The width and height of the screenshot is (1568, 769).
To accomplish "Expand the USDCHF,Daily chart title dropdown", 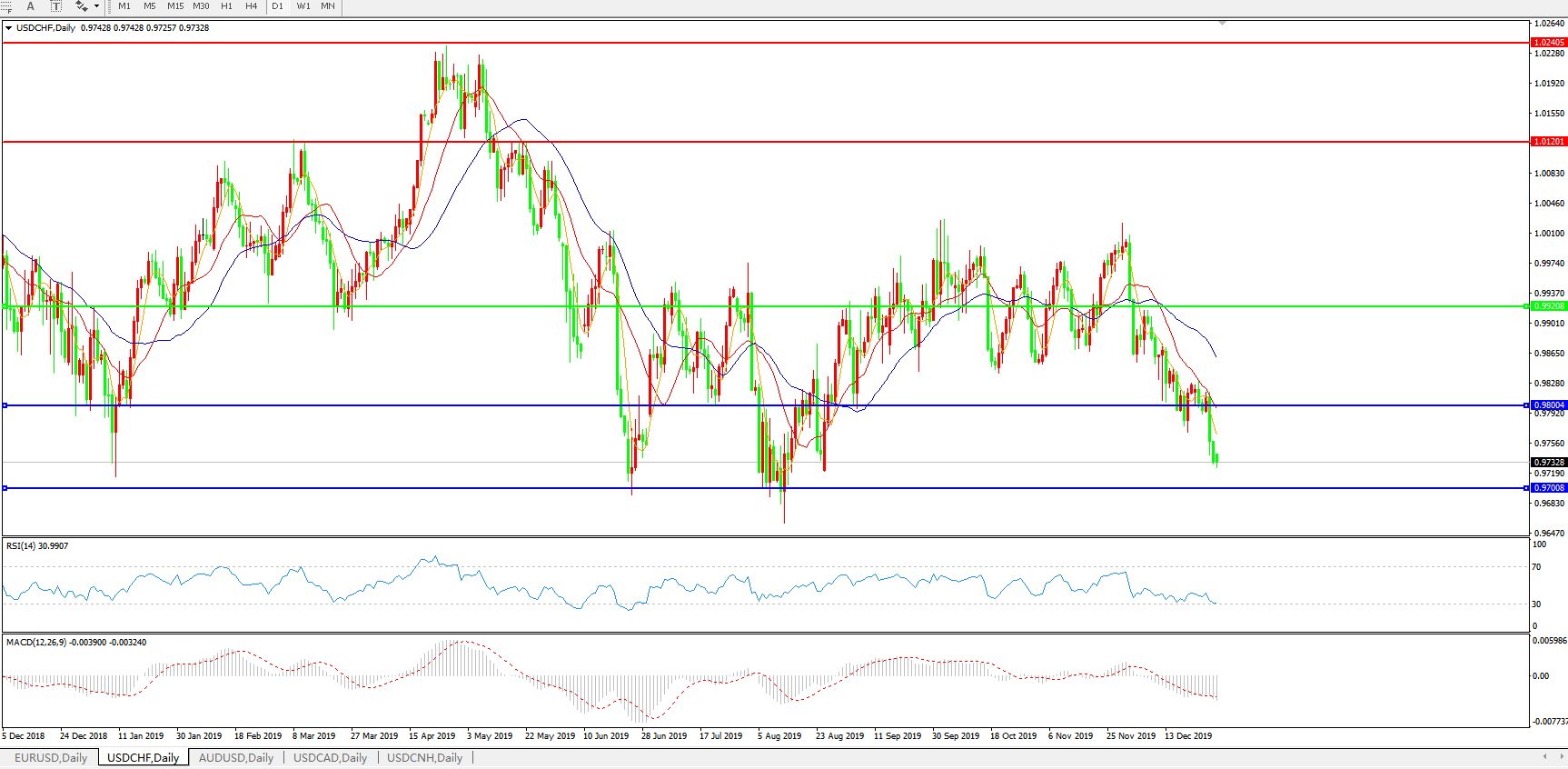I will [9, 28].
